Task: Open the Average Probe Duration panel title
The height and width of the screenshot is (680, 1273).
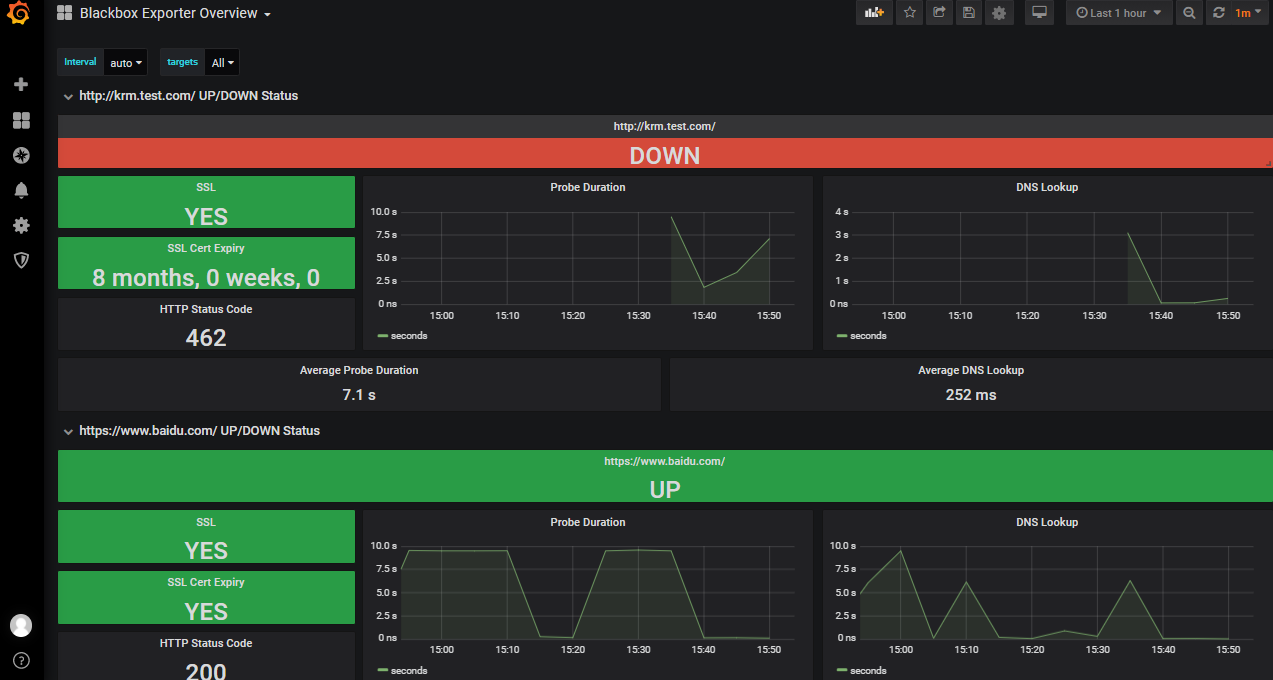Action: pos(359,370)
